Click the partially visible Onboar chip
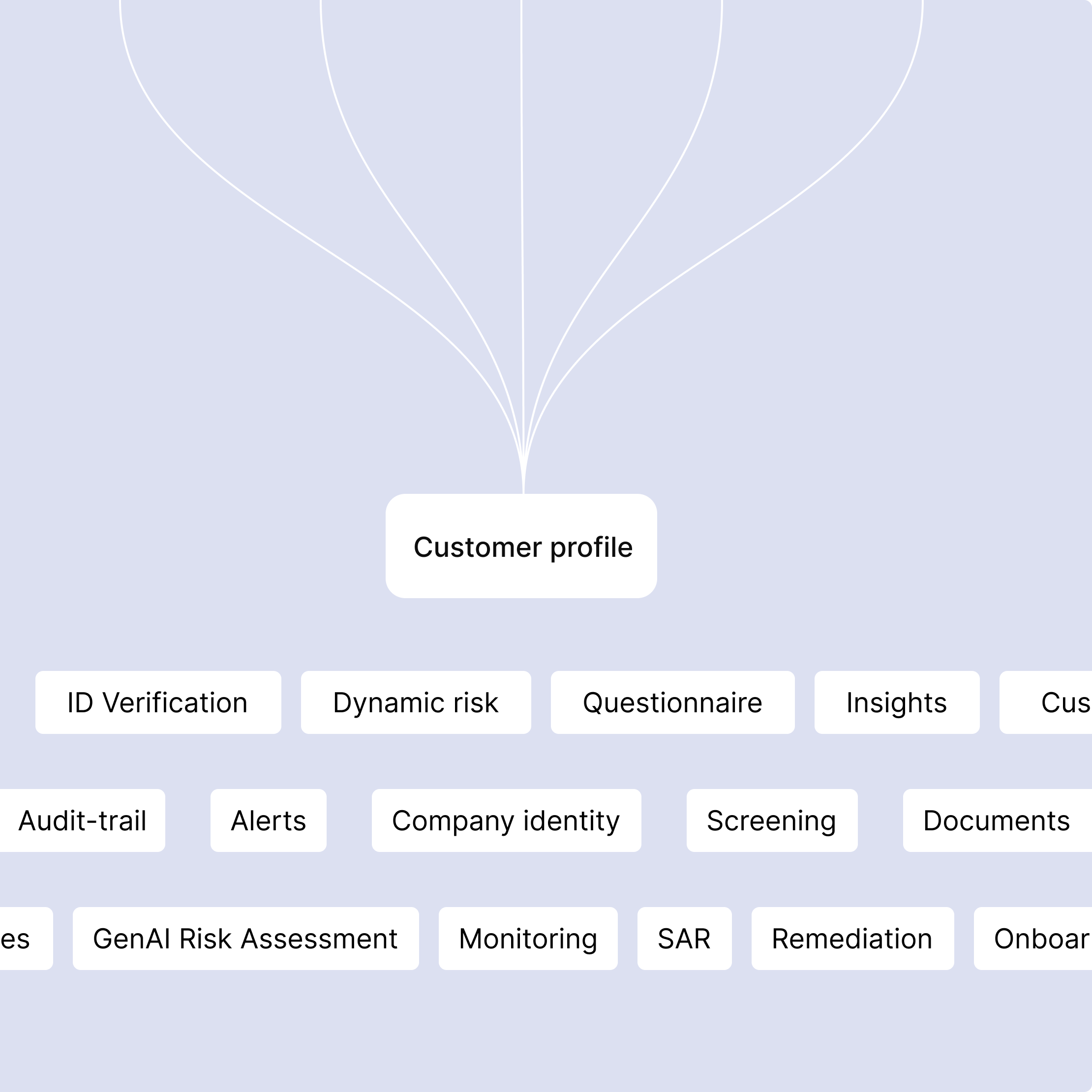 (x=1033, y=939)
